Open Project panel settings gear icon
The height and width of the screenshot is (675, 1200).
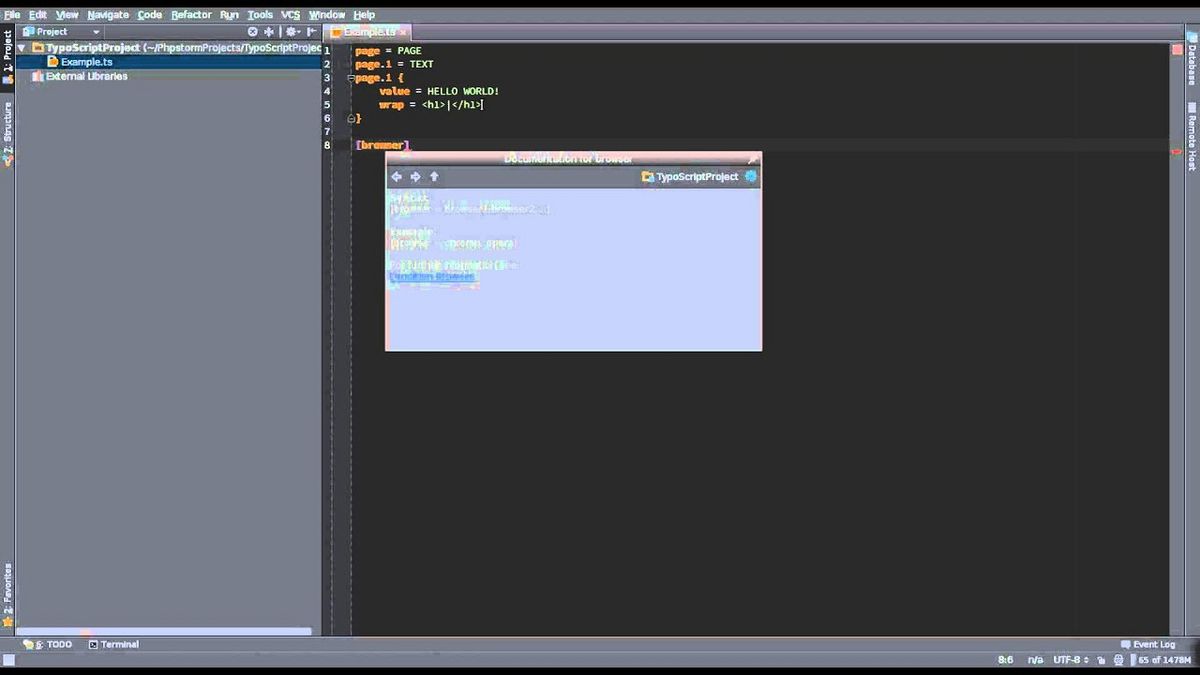point(291,31)
